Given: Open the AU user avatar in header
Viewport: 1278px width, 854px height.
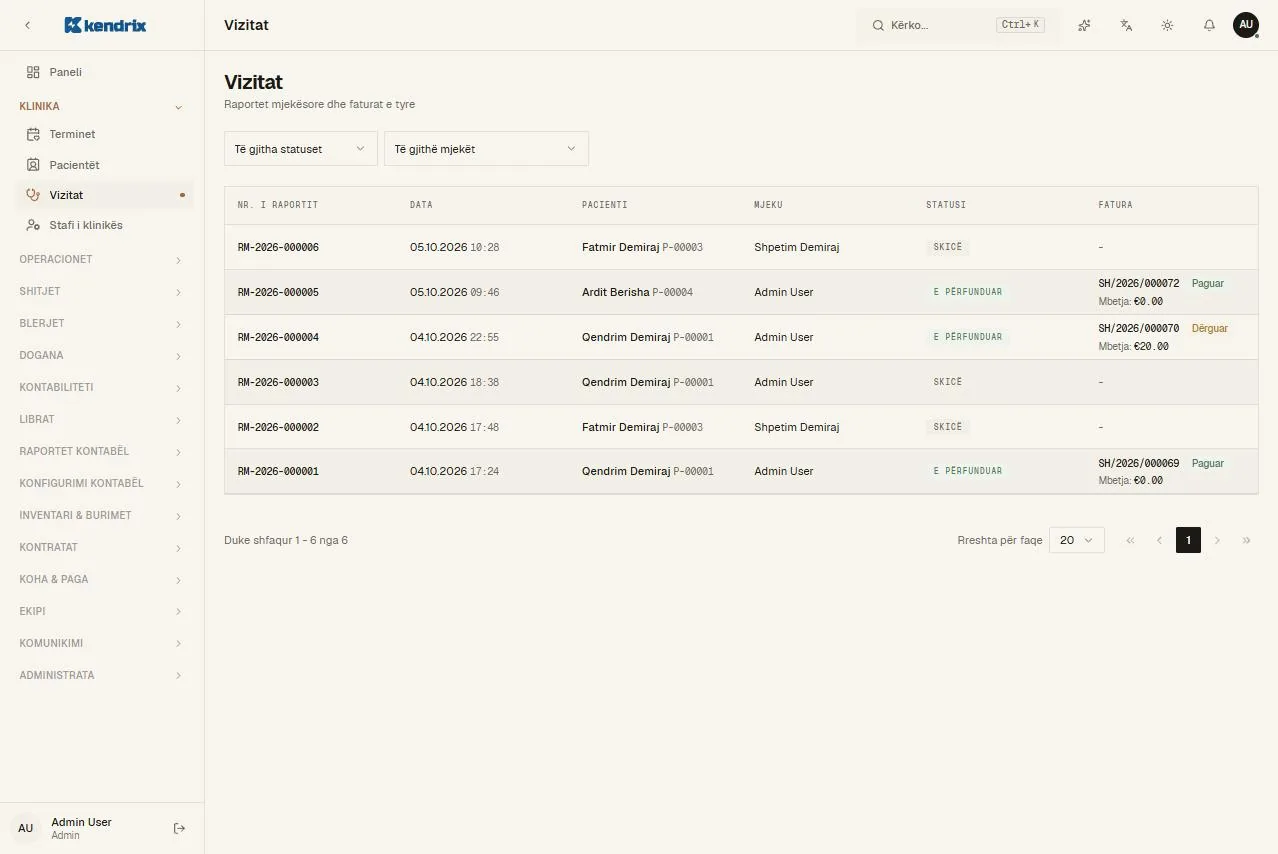Looking at the screenshot, I should click(1246, 25).
